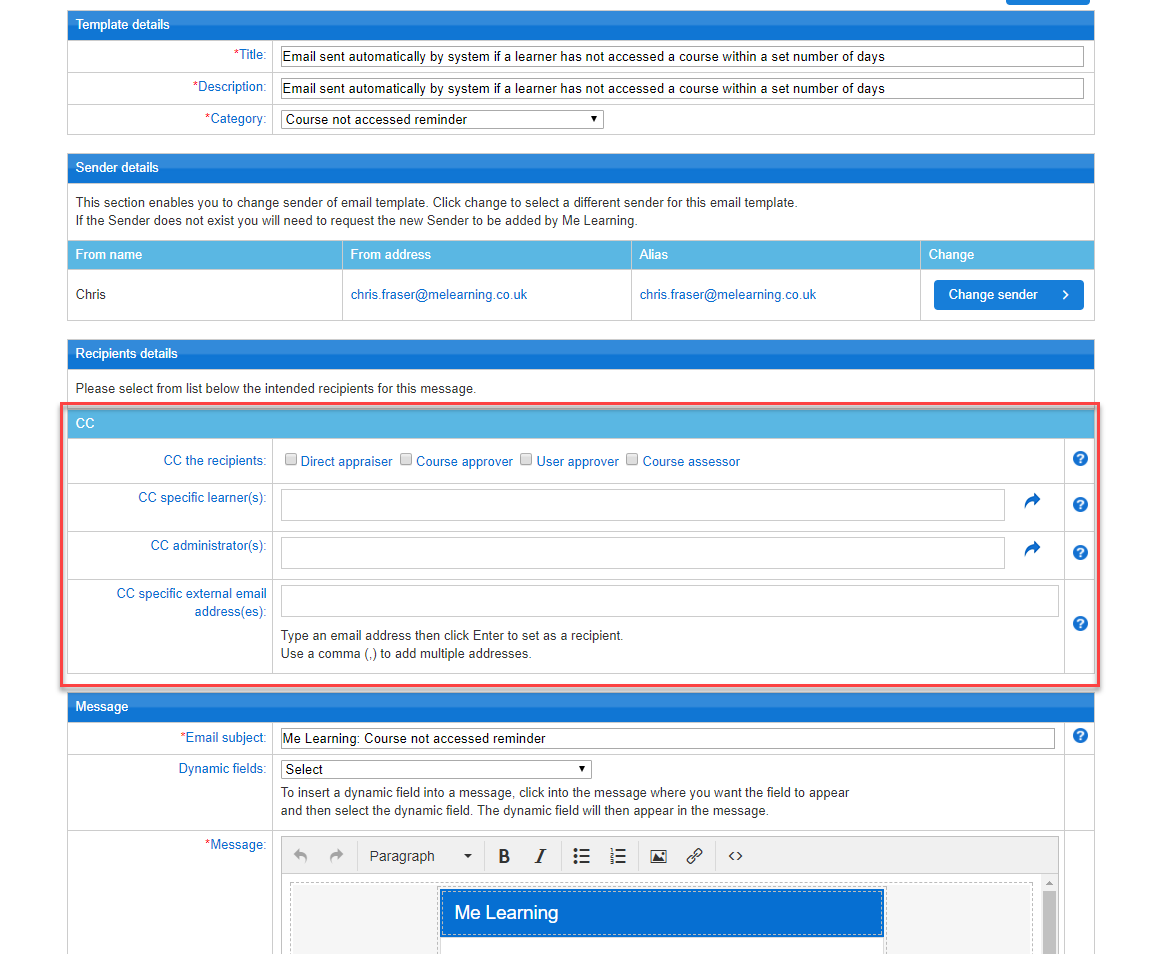
Task: Focus the CC administrator(s) field
Action: (x=643, y=553)
